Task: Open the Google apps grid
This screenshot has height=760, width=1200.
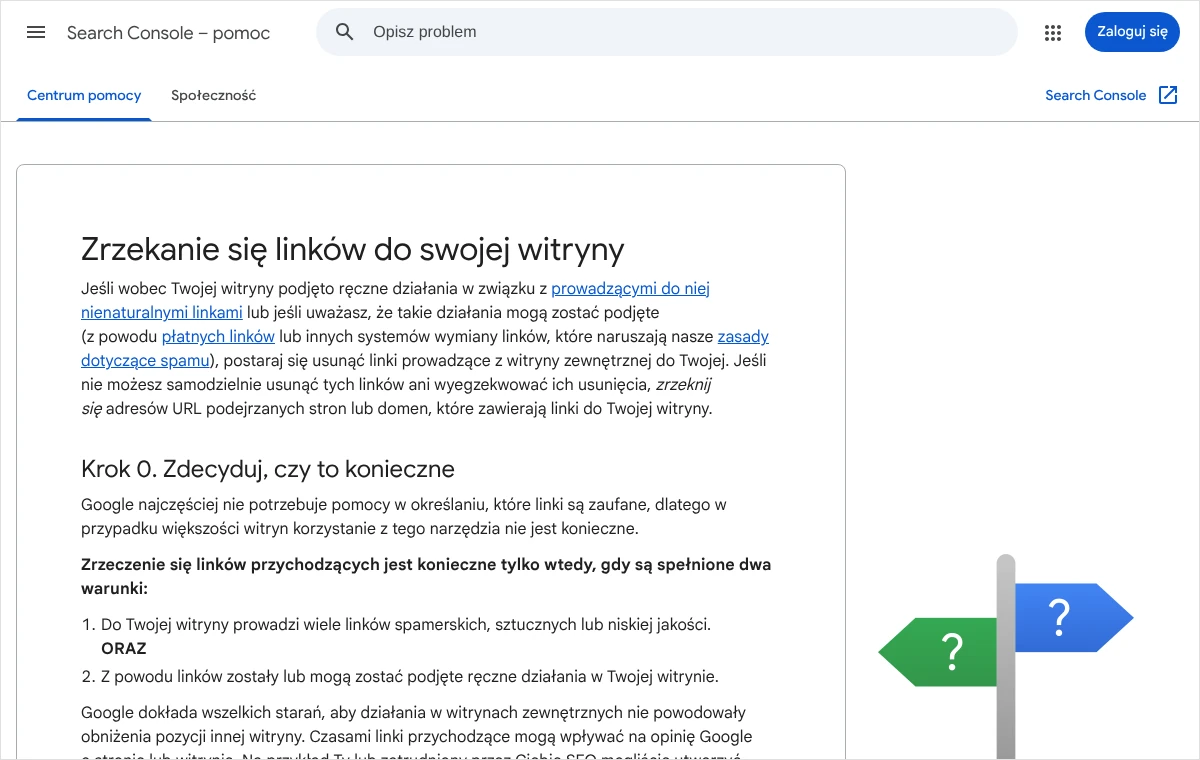Action: pos(1052,32)
